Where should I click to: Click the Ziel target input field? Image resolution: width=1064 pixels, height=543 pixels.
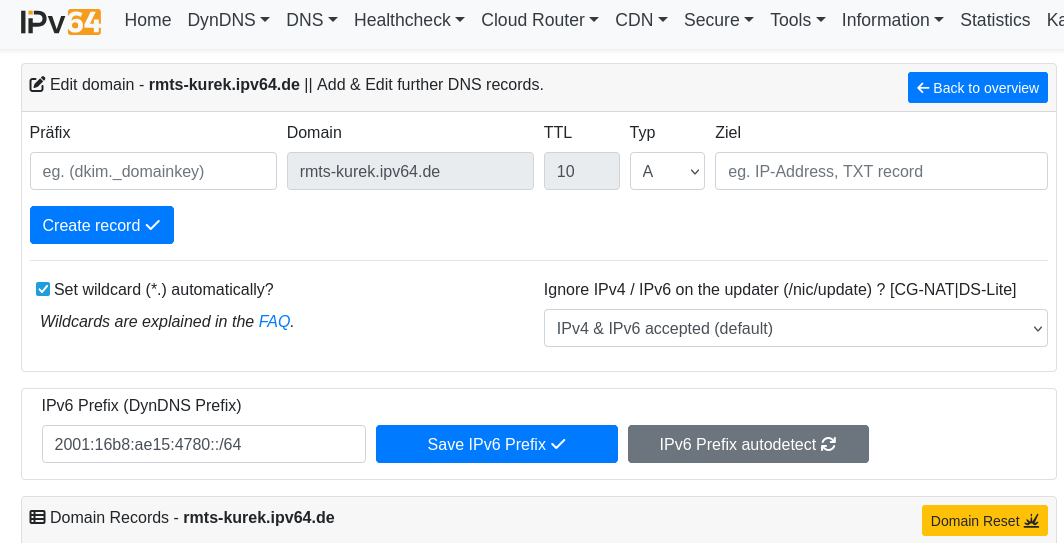coord(881,171)
